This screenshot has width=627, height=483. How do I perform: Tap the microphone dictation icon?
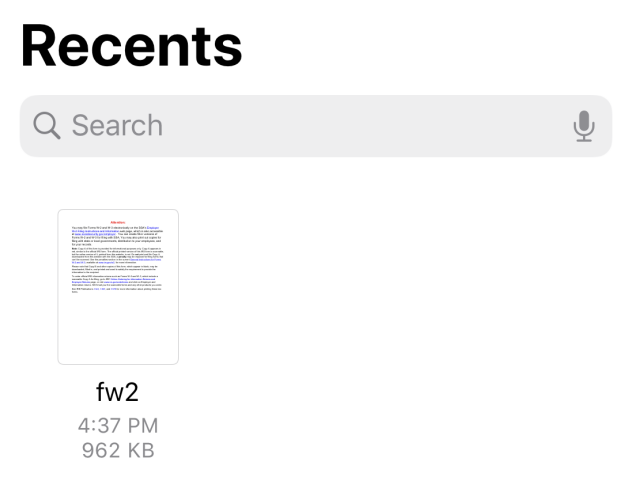584,126
